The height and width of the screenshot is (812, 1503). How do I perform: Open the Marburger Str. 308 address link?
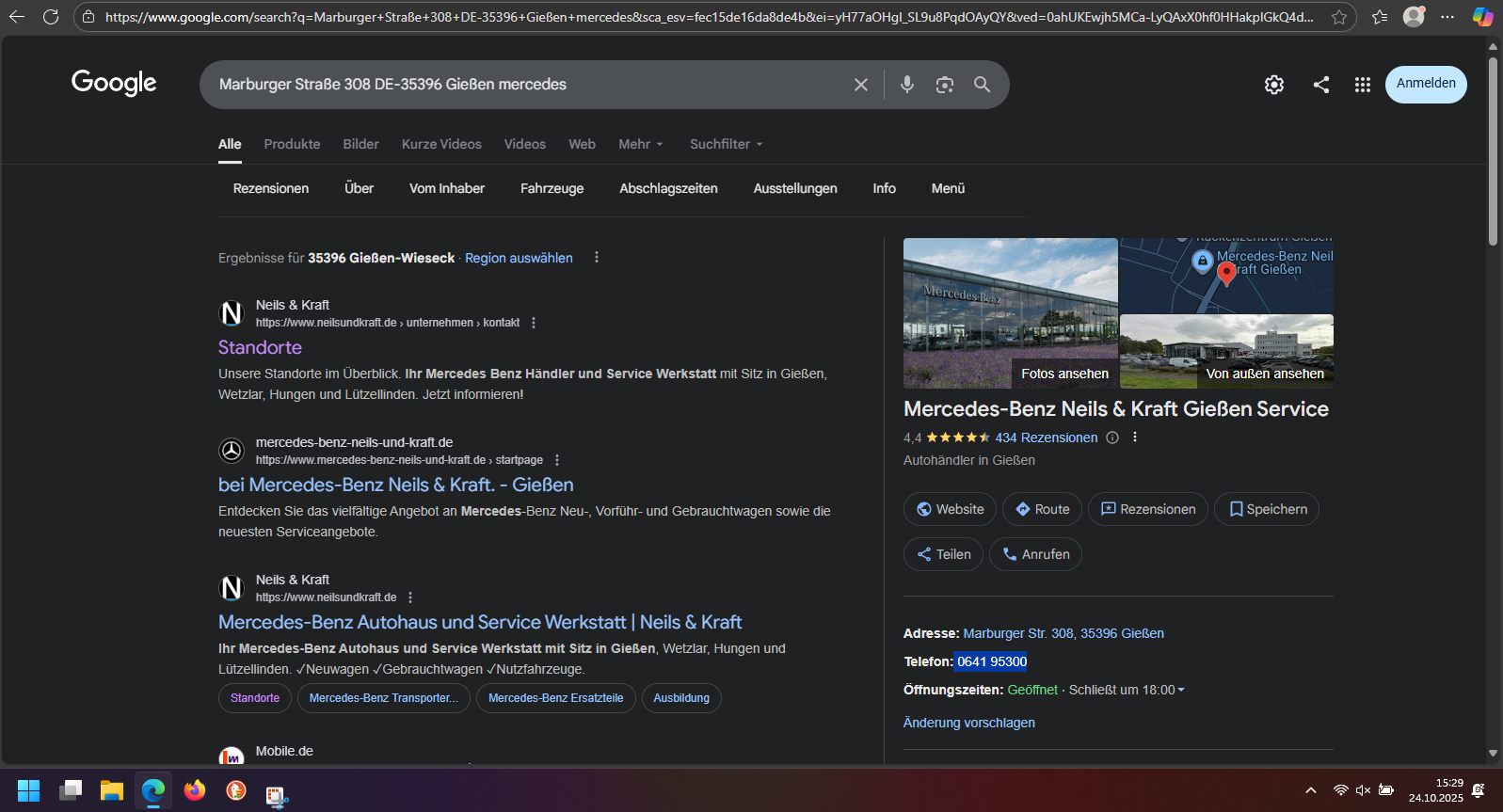pos(1063,633)
